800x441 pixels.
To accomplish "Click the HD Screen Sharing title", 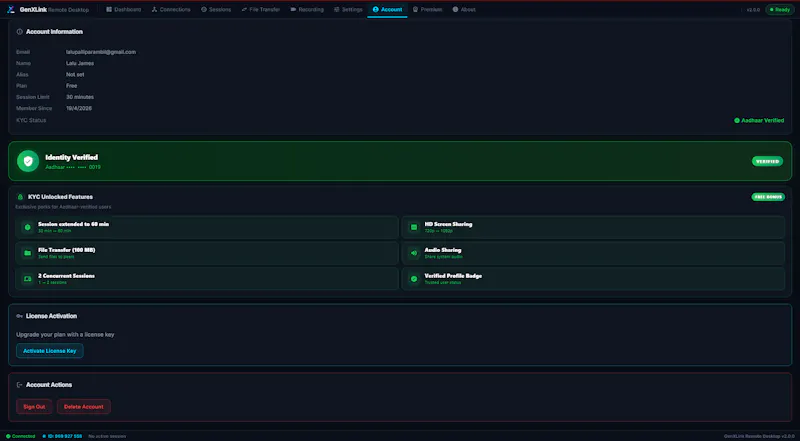I will (448, 224).
